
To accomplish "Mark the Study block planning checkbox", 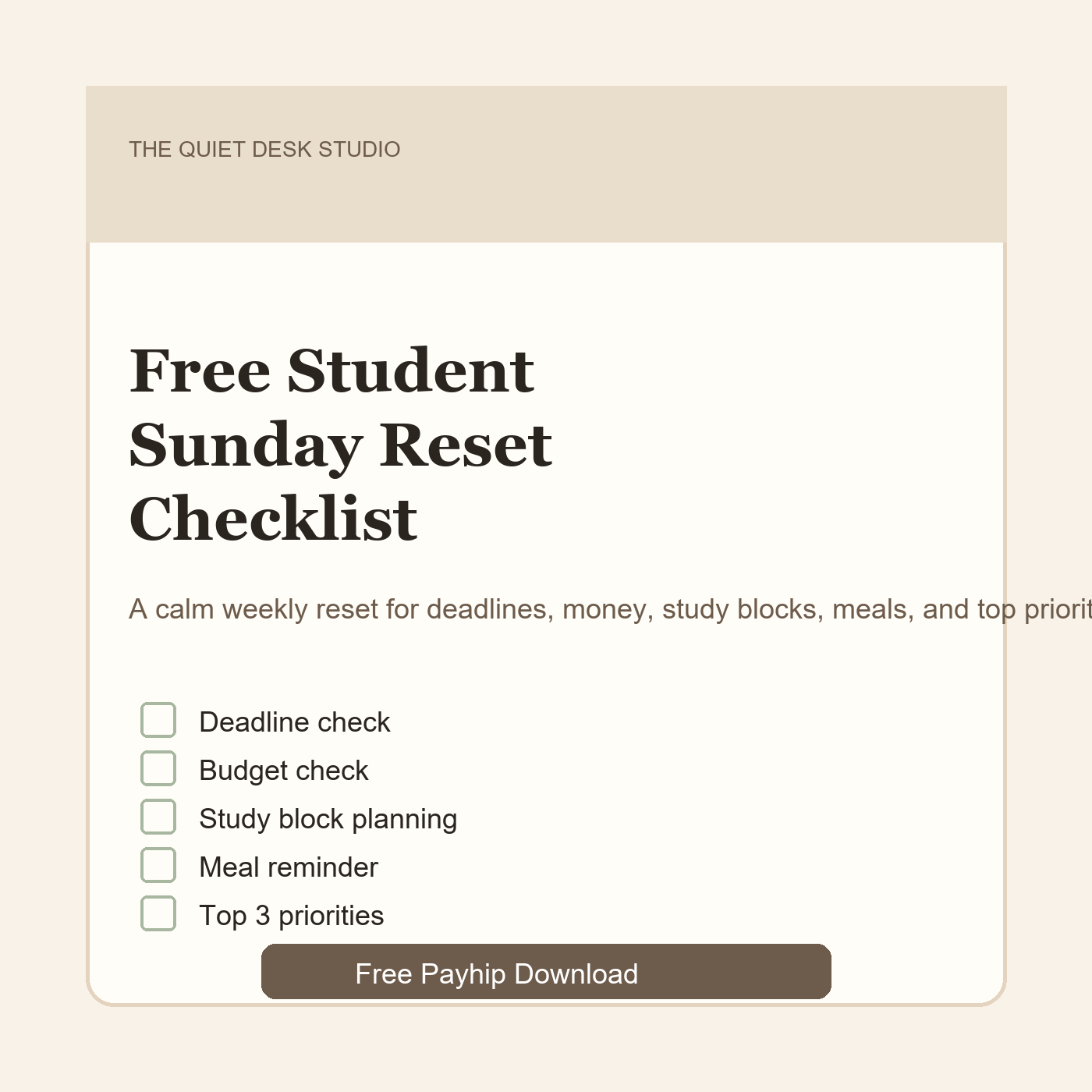I will click(x=158, y=817).
